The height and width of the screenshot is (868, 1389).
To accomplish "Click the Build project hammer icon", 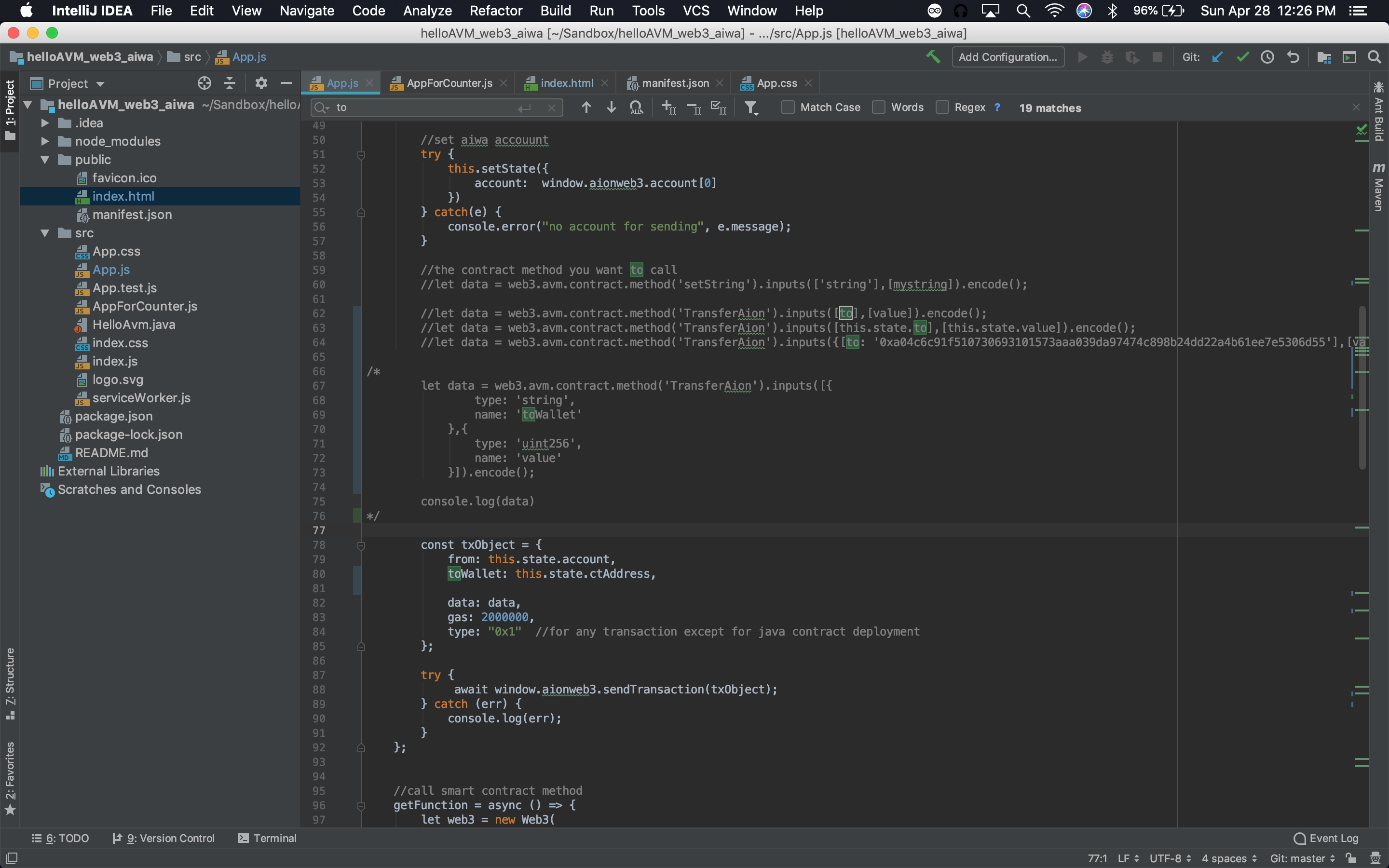I will coord(933,57).
